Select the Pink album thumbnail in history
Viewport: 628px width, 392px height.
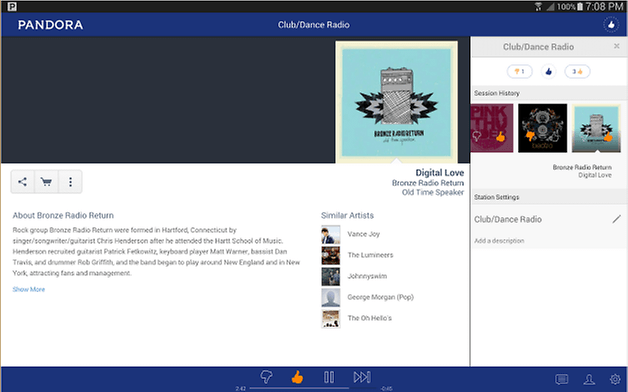click(491, 128)
